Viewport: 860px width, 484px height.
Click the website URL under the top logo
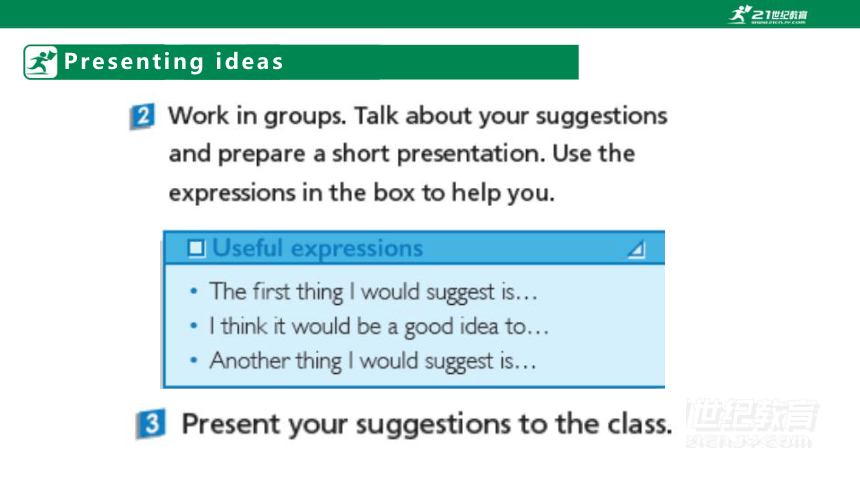[x=778, y=22]
